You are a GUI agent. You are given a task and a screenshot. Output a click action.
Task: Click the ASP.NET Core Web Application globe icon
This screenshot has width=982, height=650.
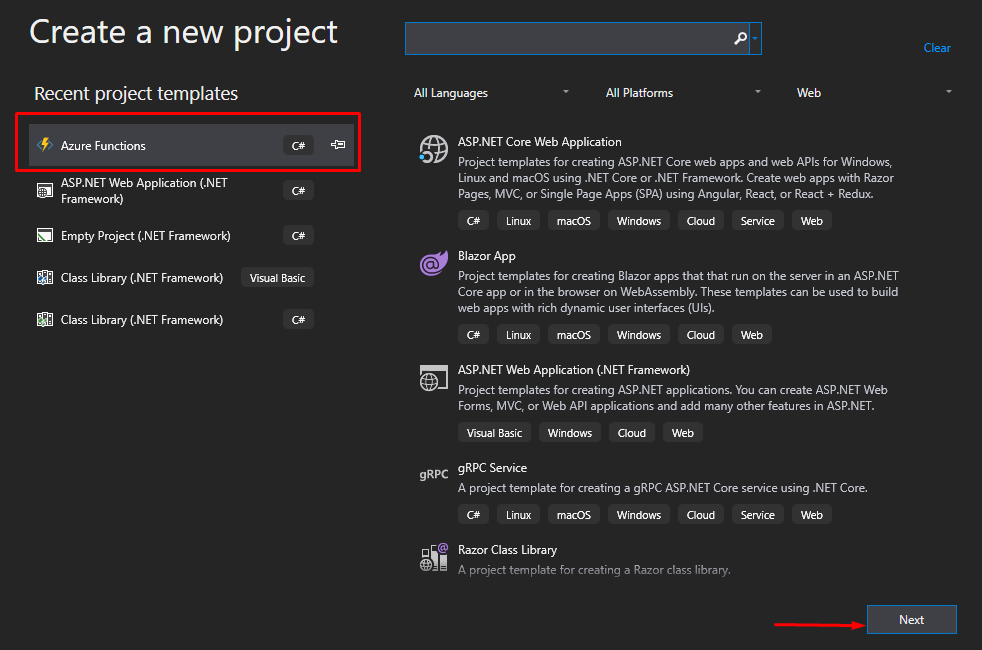click(x=433, y=149)
